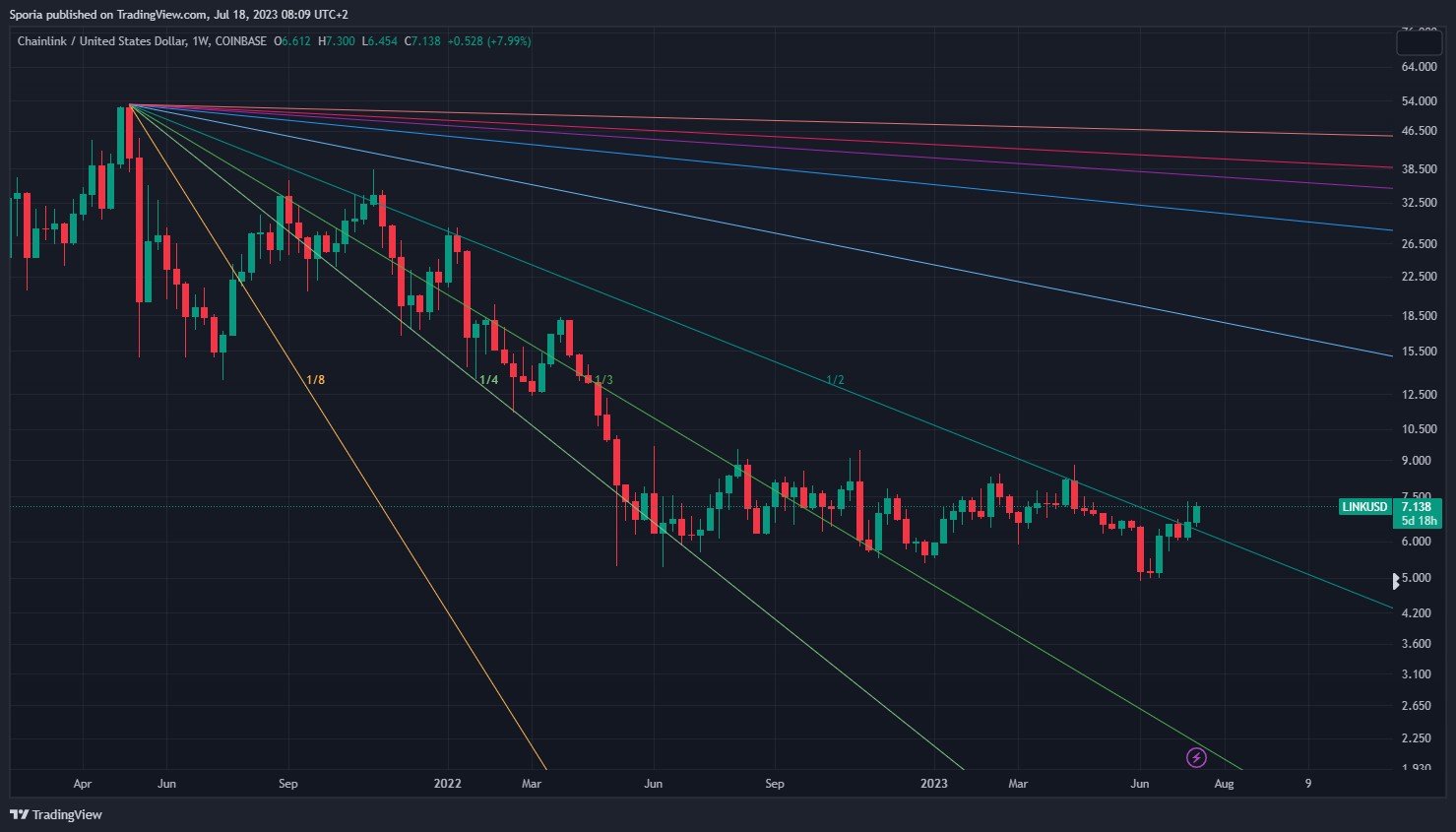
Task: Click the 54.000 price axis label
Action: pos(1419,101)
